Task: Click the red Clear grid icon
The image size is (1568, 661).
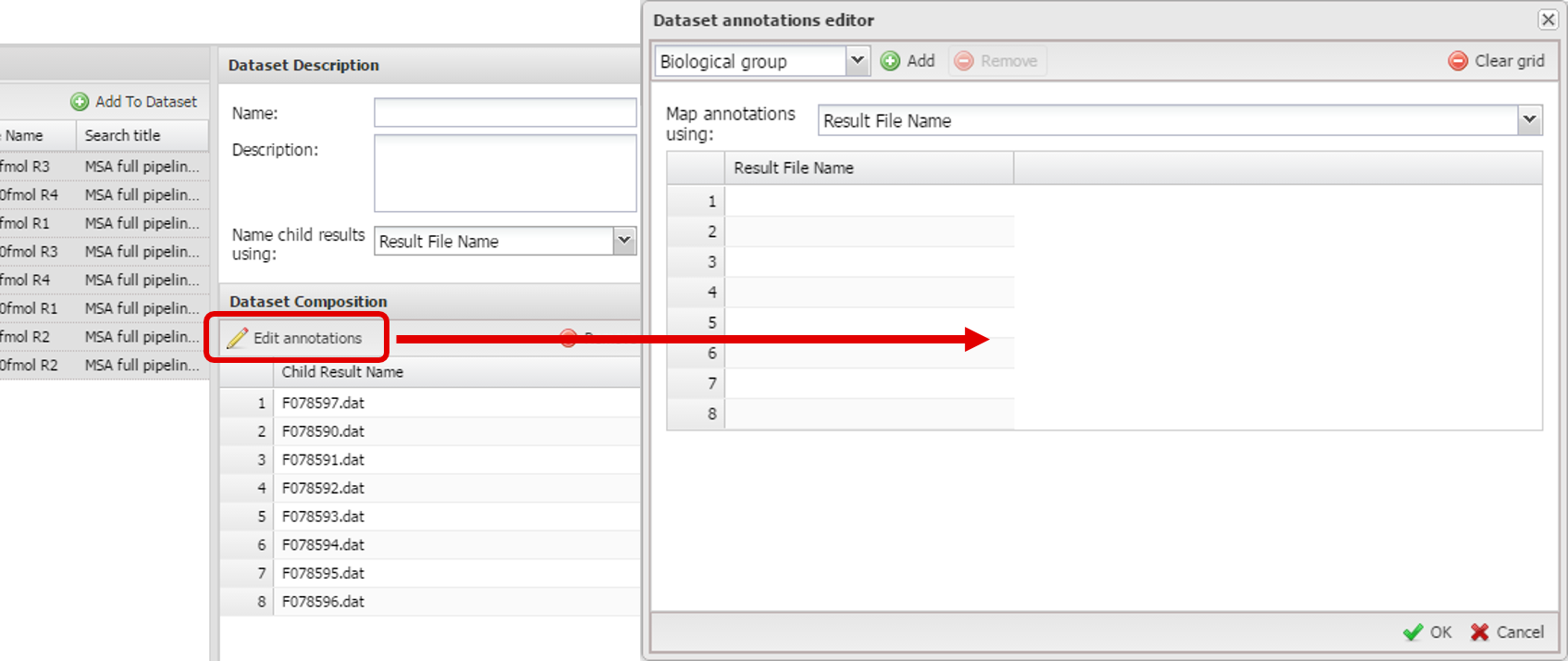Action: (x=1458, y=61)
